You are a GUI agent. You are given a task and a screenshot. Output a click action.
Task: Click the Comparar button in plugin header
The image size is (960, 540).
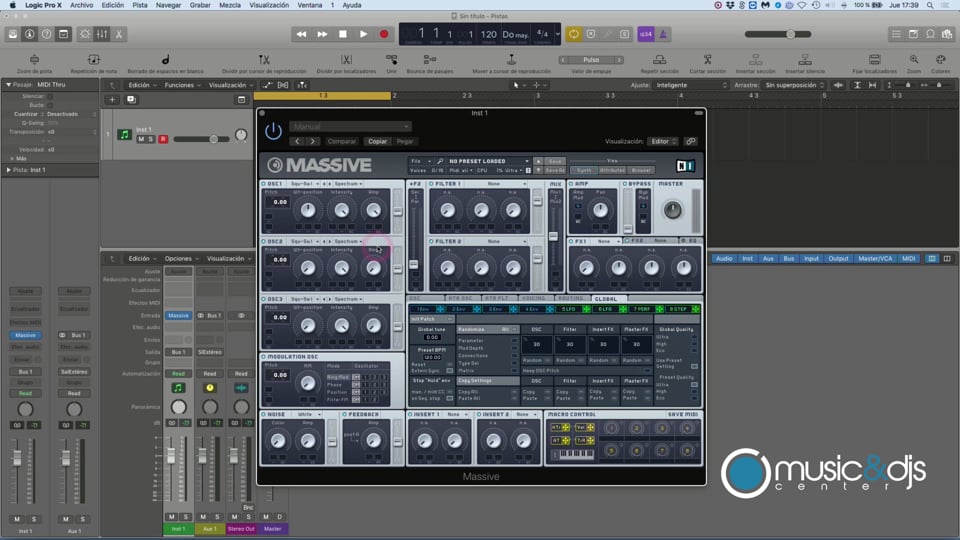coord(342,141)
